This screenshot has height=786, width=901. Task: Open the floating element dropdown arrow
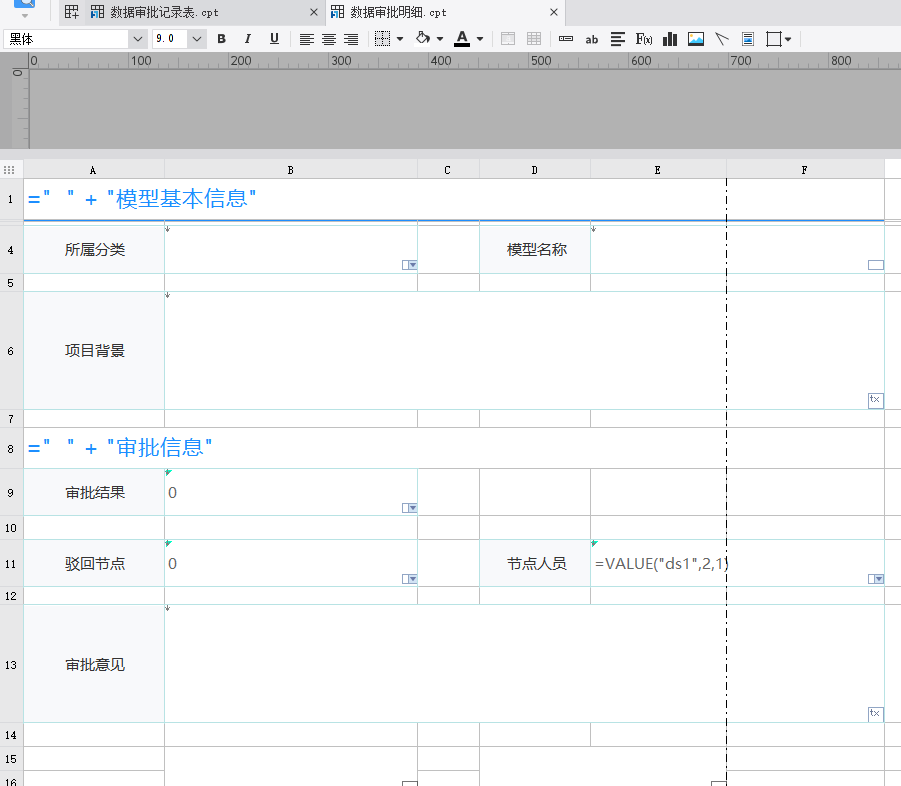[788, 40]
